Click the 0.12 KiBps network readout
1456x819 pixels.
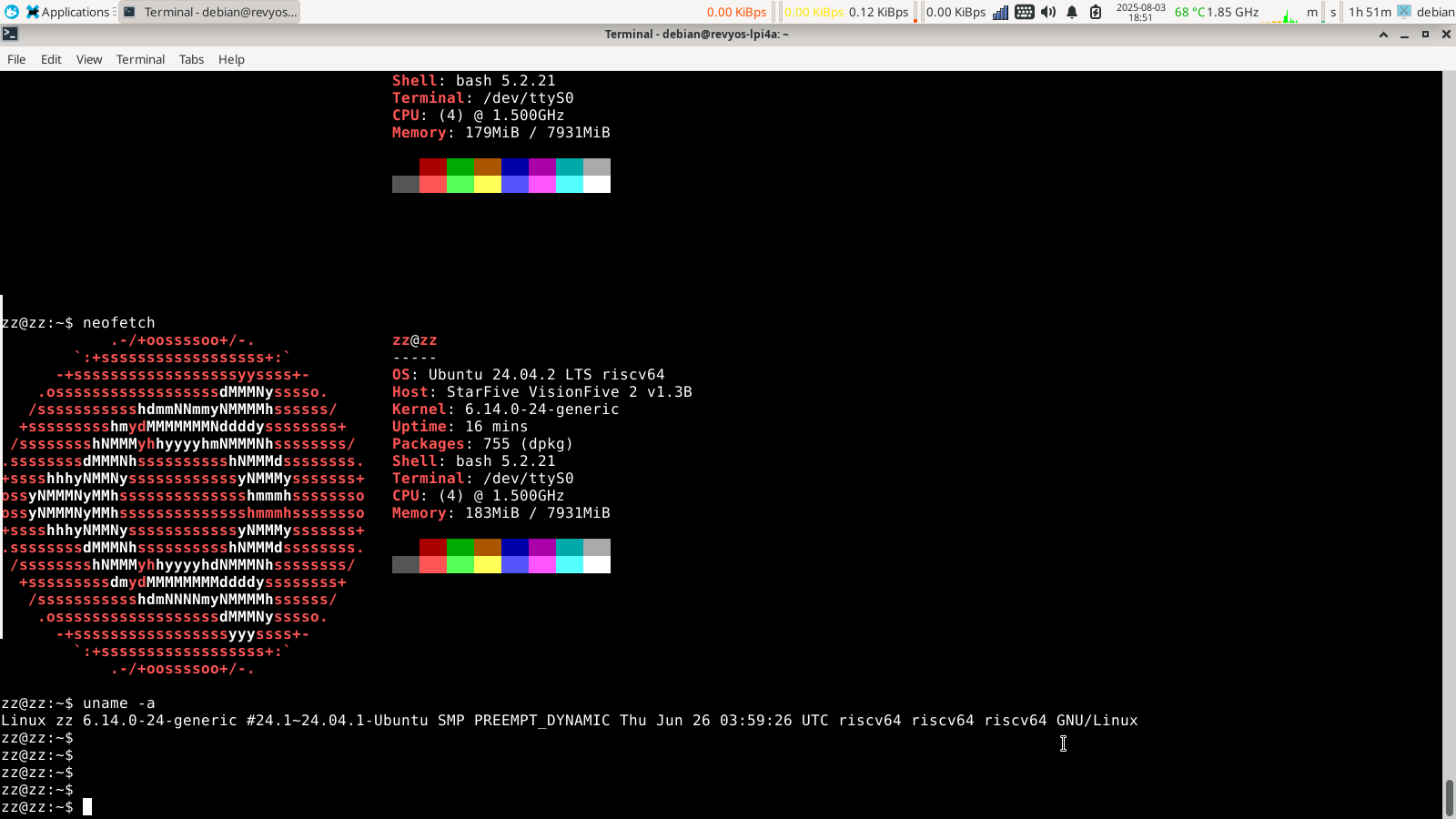(x=878, y=12)
